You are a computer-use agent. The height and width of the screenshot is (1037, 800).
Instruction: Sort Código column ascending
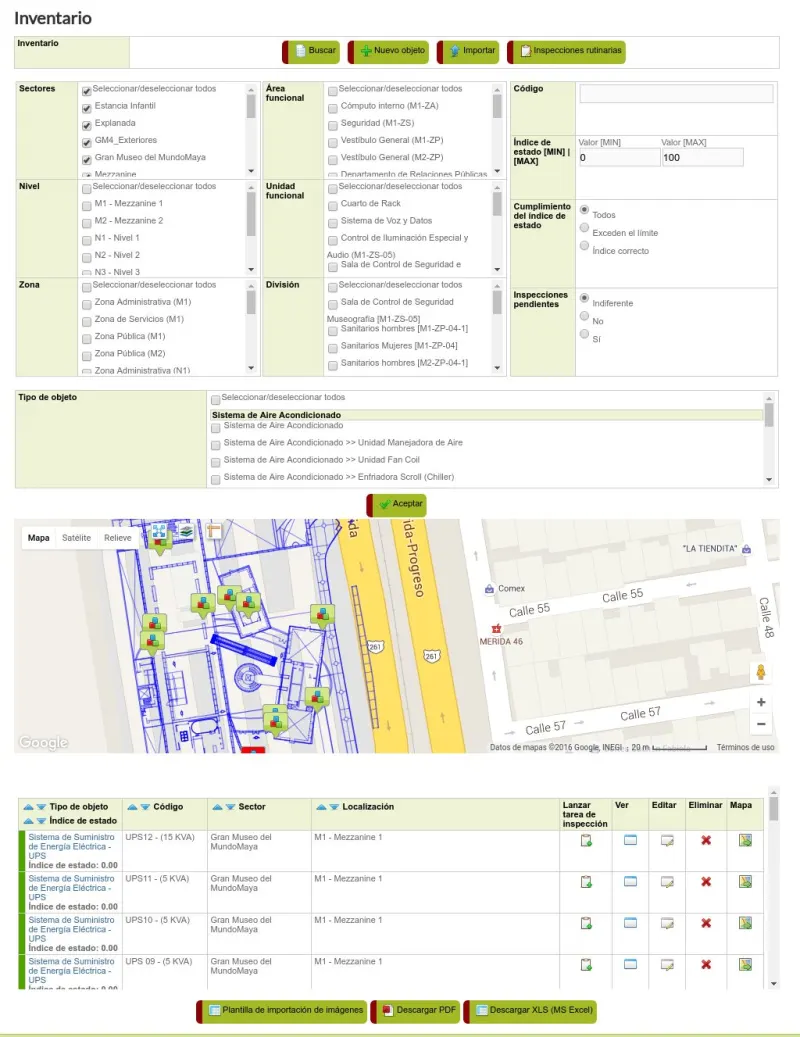132,807
